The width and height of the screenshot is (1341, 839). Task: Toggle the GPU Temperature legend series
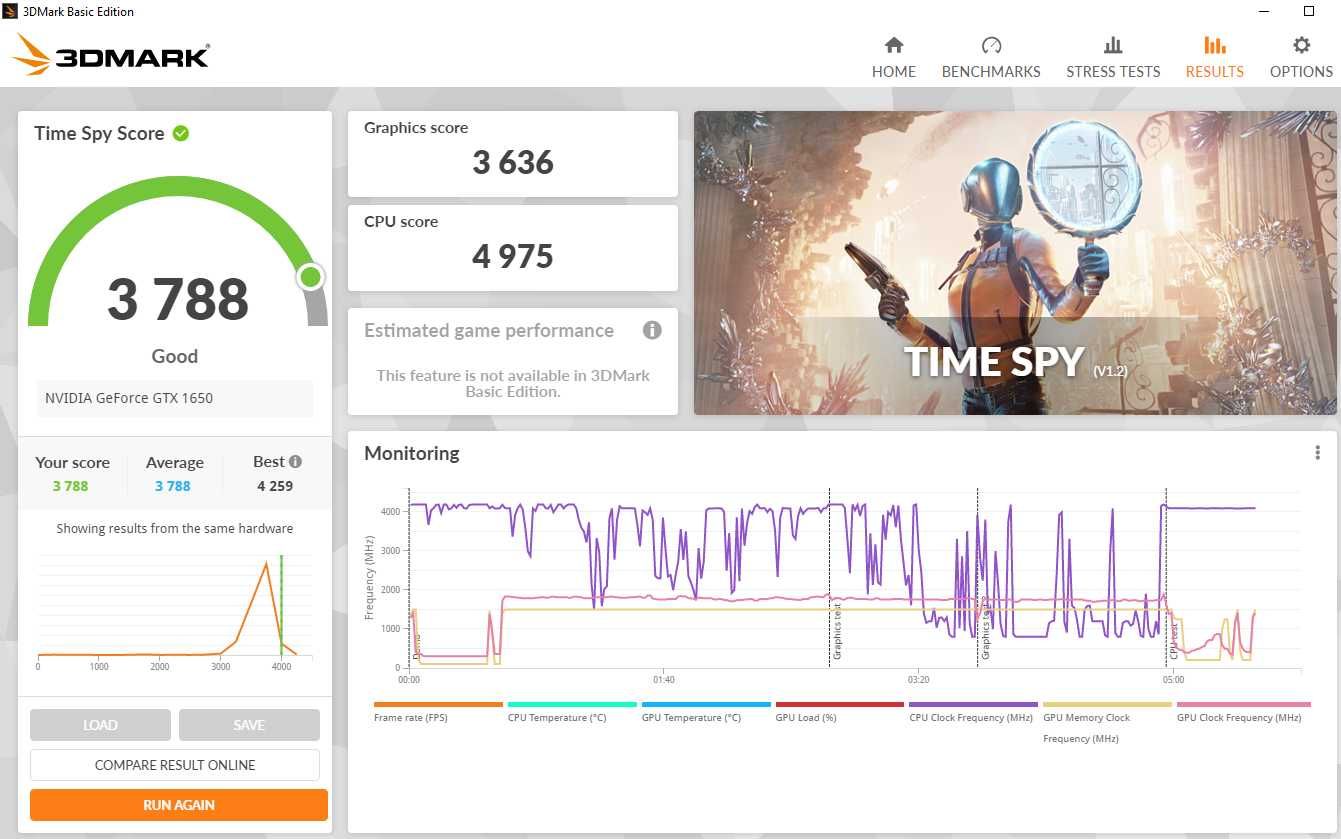click(706, 712)
